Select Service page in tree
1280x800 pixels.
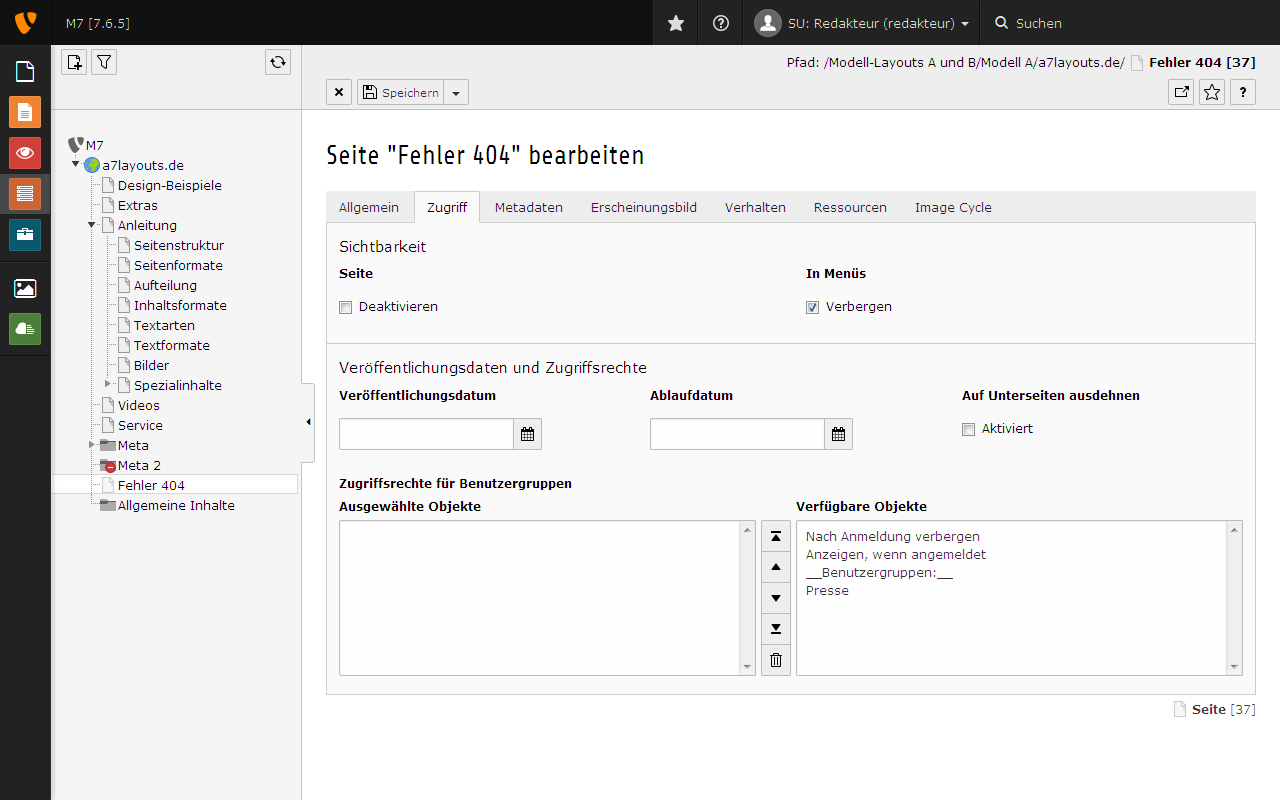[140, 425]
